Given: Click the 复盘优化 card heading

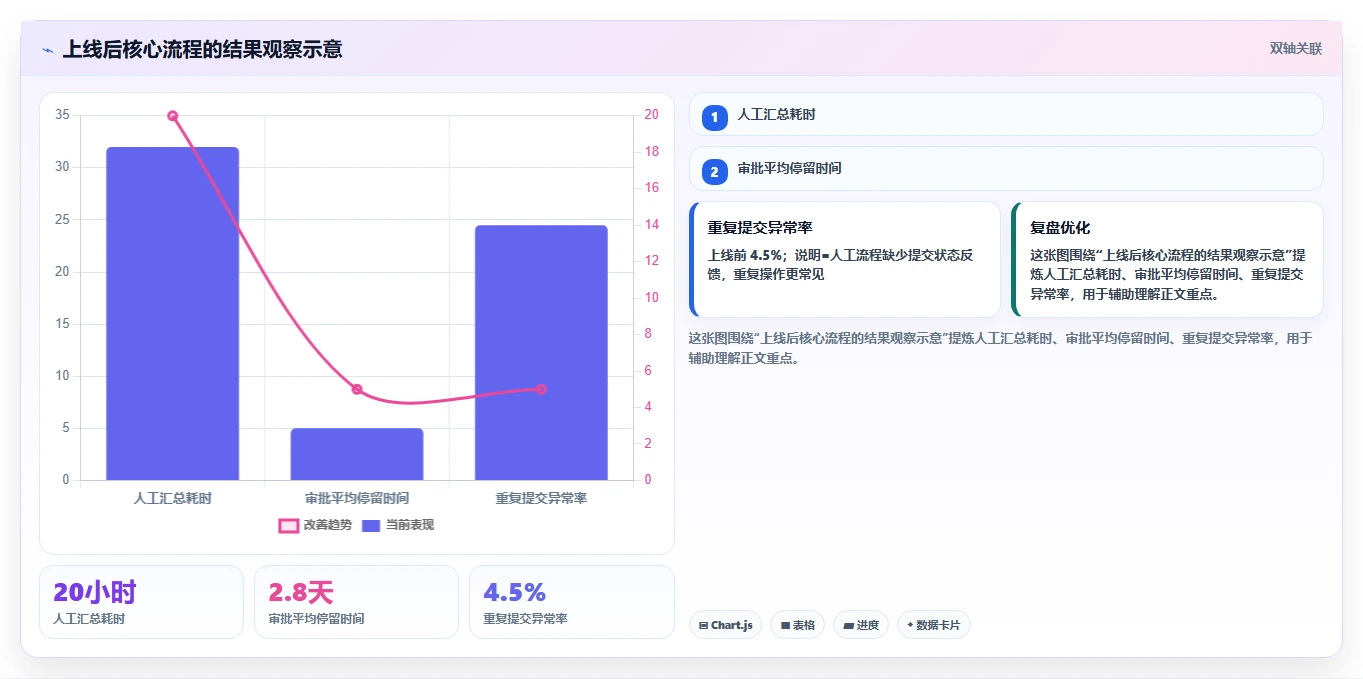Looking at the screenshot, I should [1060, 228].
